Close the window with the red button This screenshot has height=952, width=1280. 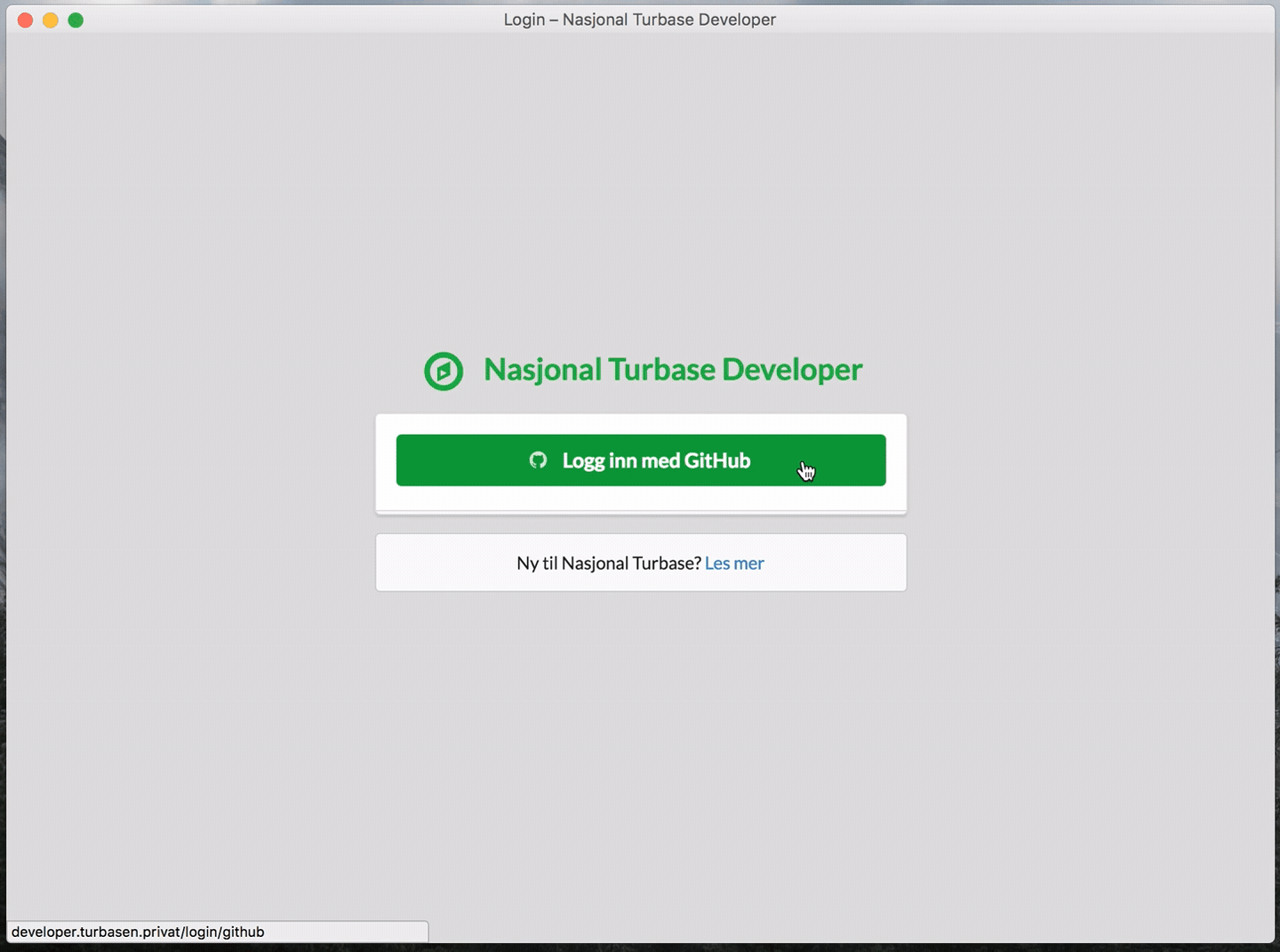pyautogui.click(x=25, y=20)
